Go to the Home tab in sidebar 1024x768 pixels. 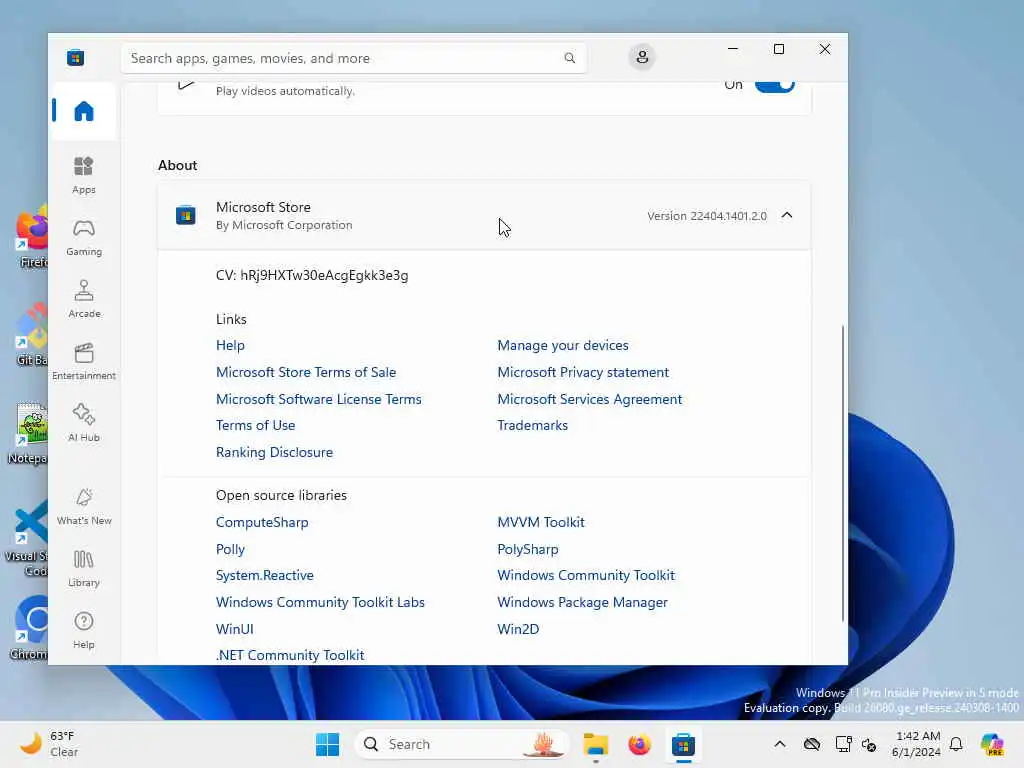tap(84, 111)
